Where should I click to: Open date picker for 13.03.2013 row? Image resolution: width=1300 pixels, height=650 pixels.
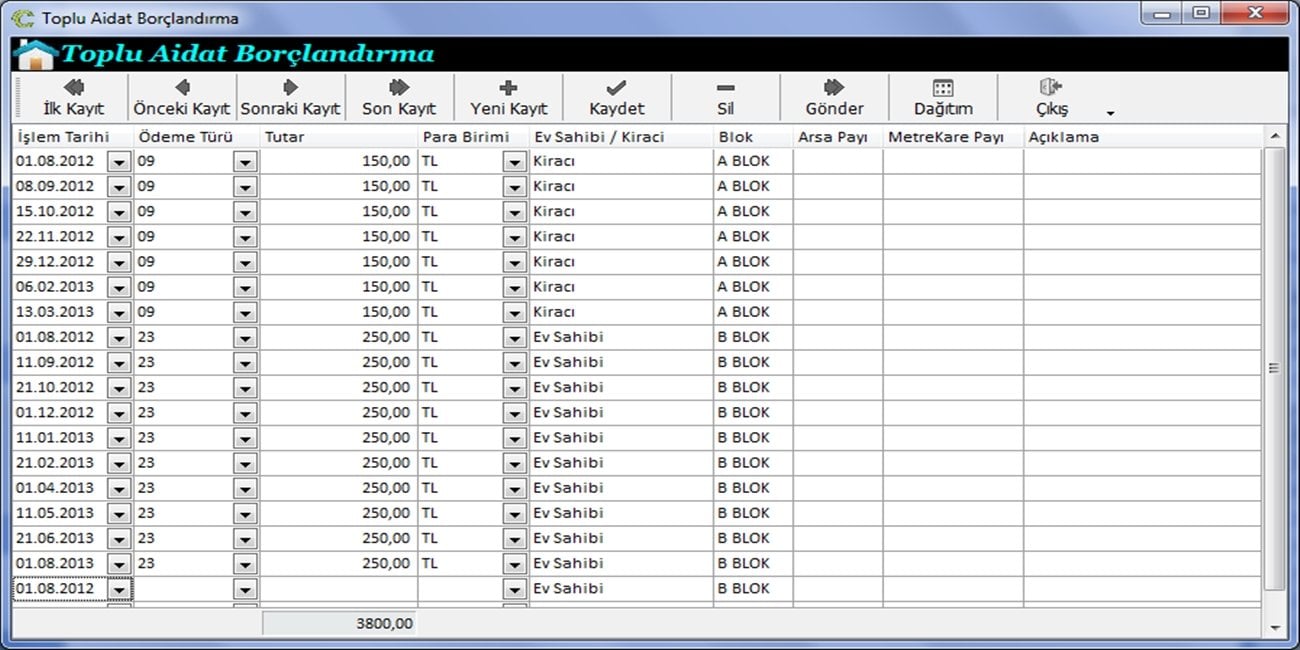click(x=120, y=312)
